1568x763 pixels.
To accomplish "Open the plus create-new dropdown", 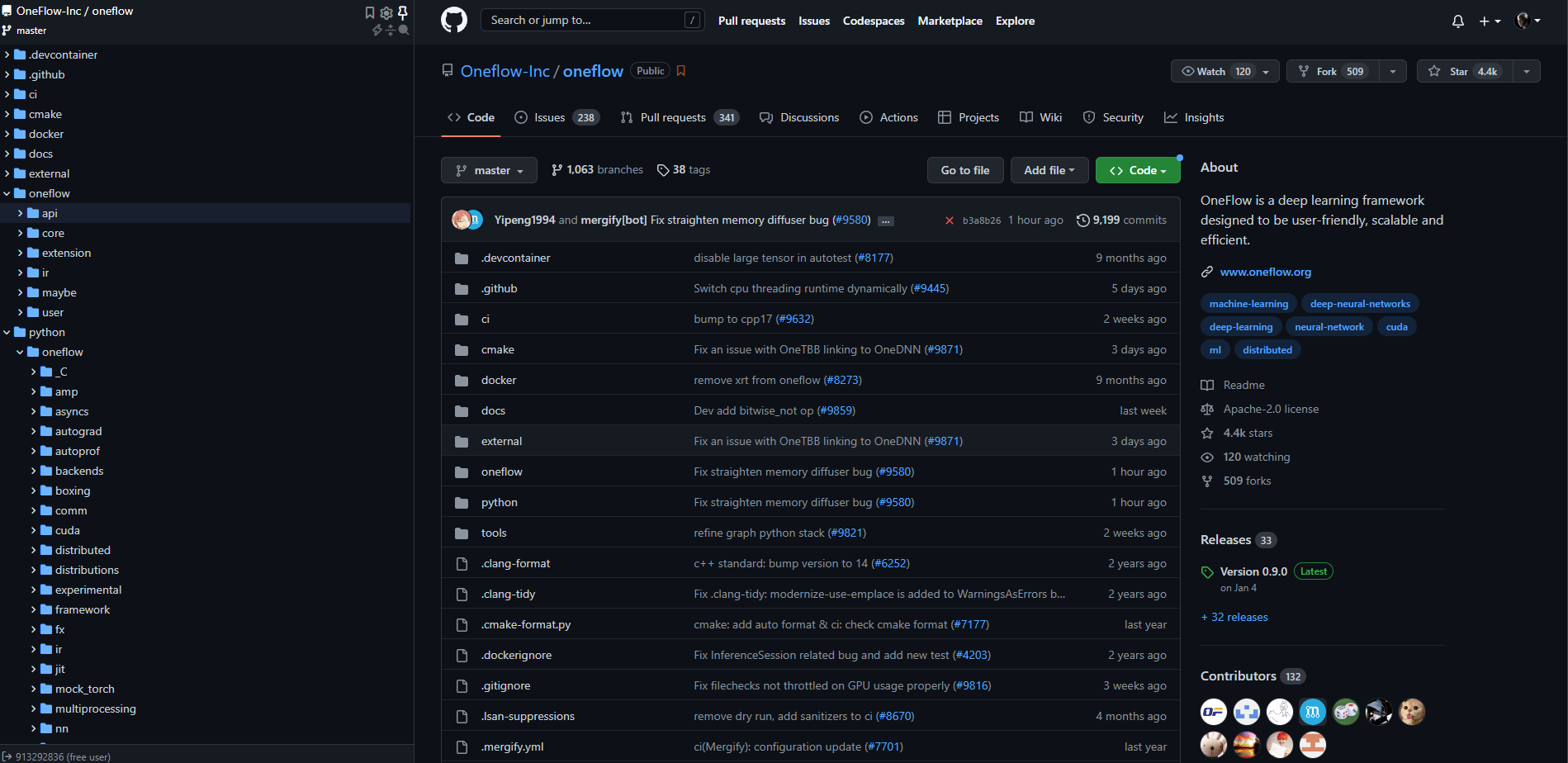I will point(1490,21).
